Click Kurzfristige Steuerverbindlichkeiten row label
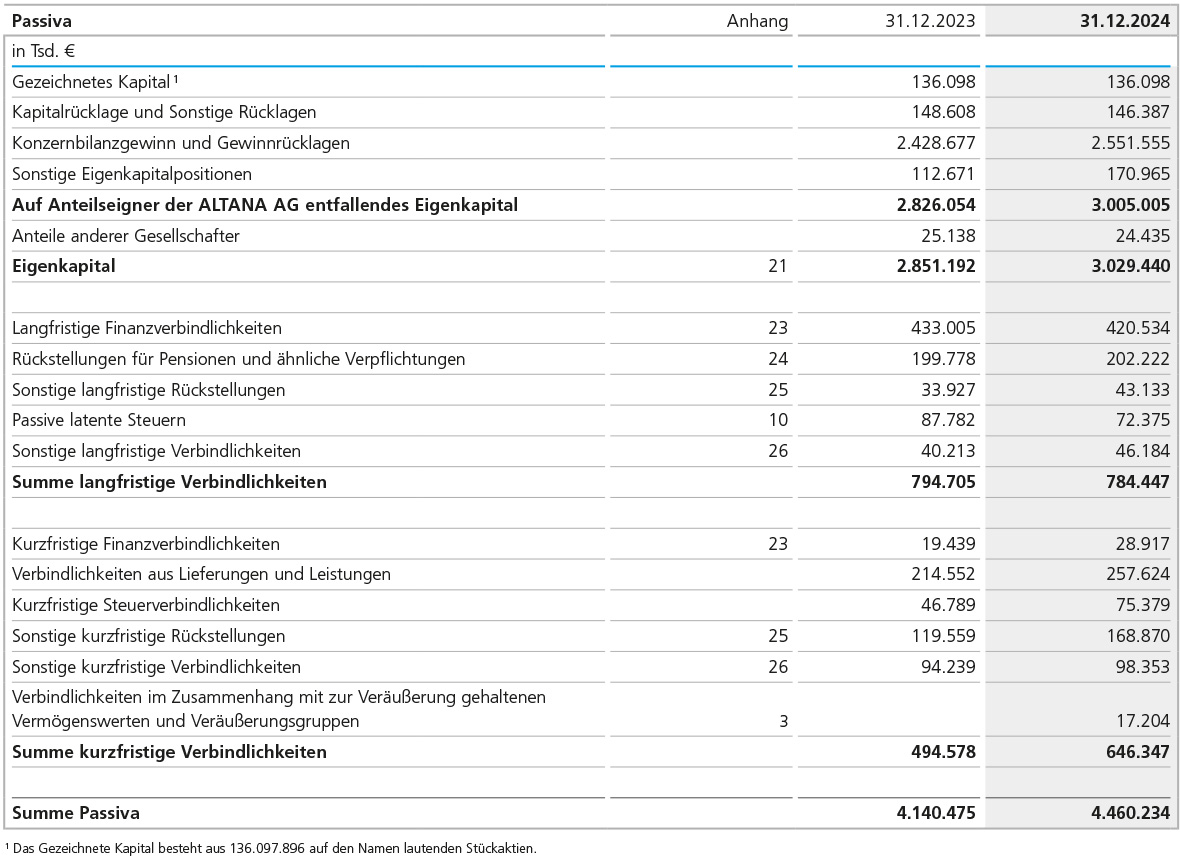Screen dimensions: 1180x864 pos(146,605)
